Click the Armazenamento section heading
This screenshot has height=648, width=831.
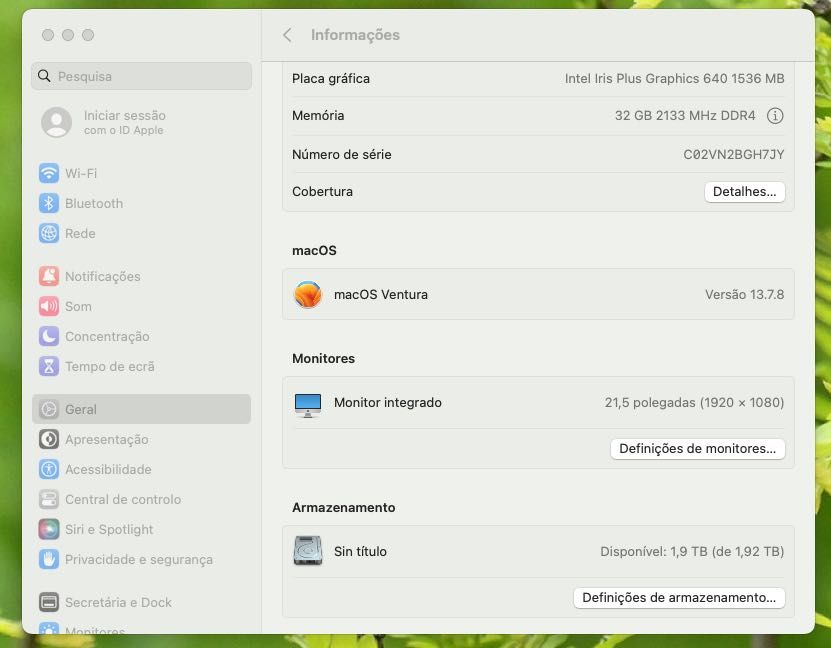pos(343,508)
